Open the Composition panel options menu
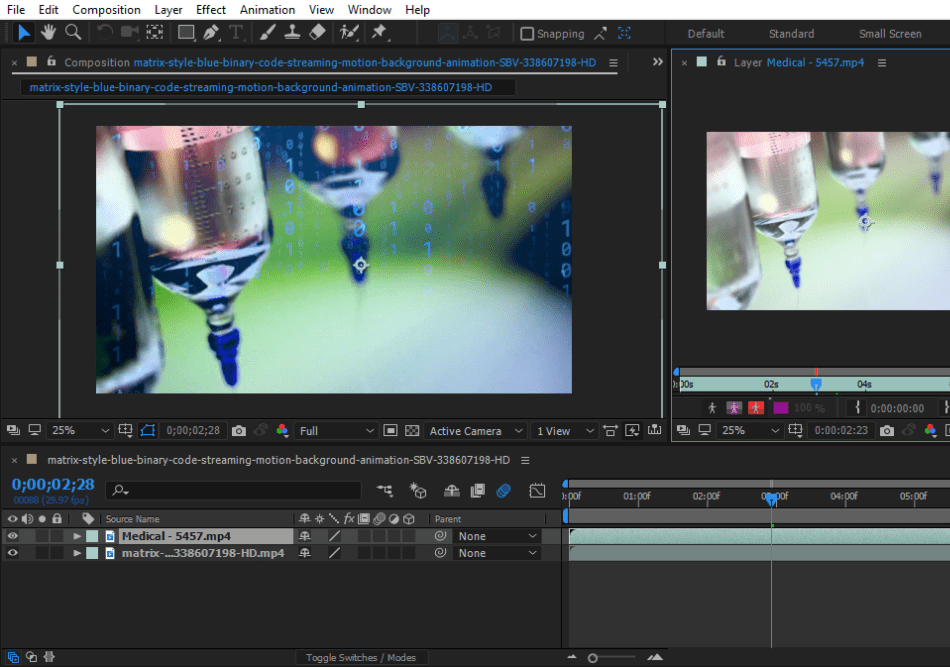 613,62
